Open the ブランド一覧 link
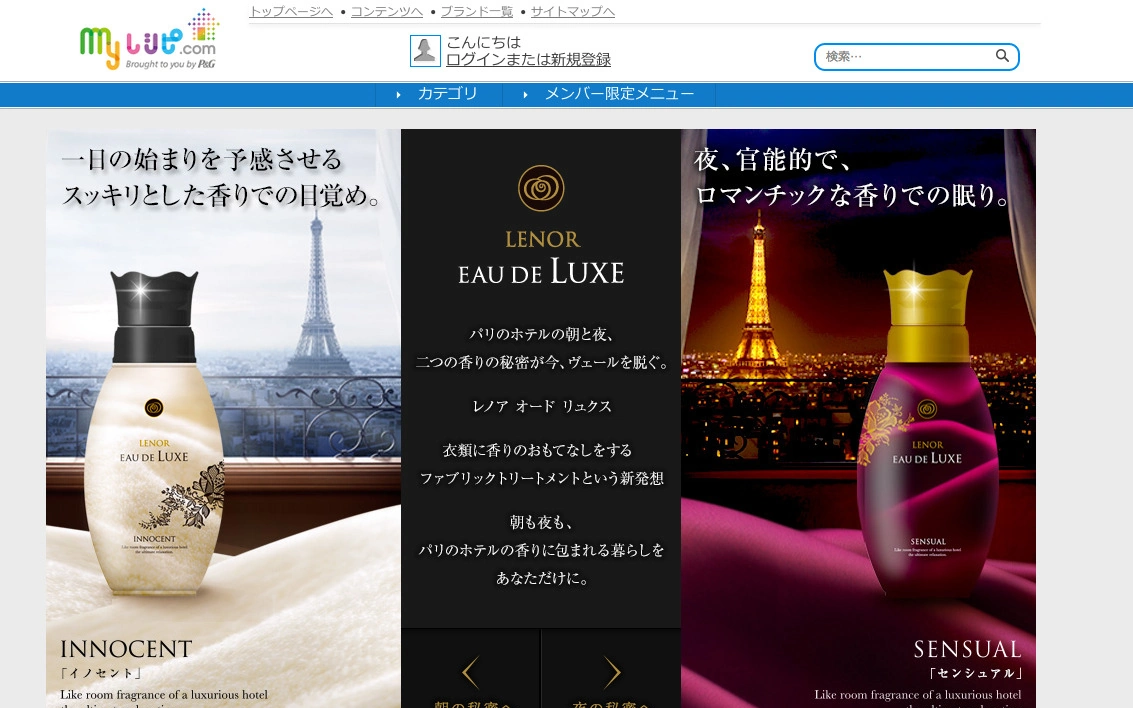The width and height of the screenshot is (1133, 708). pyautogui.click(x=476, y=12)
